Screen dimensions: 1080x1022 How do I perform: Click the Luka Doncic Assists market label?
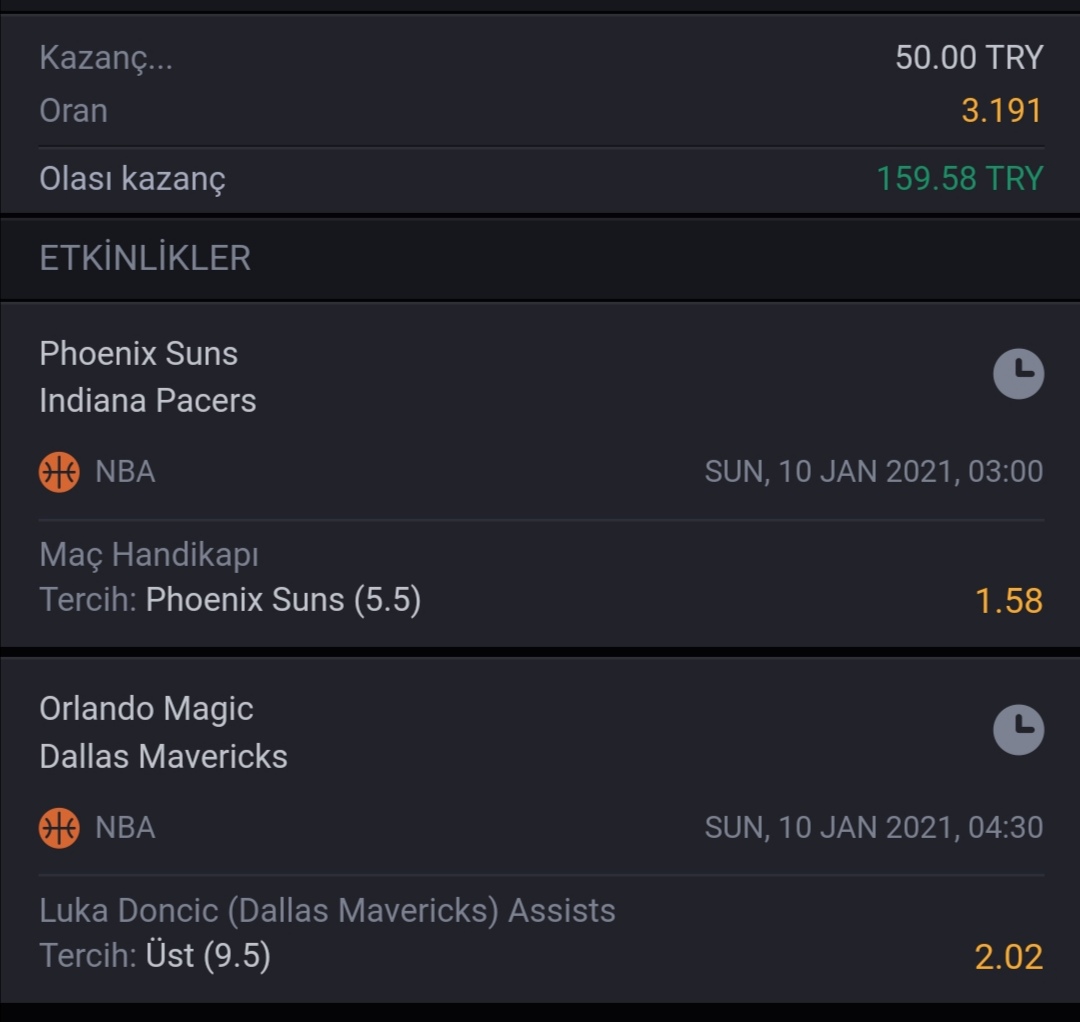(327, 910)
